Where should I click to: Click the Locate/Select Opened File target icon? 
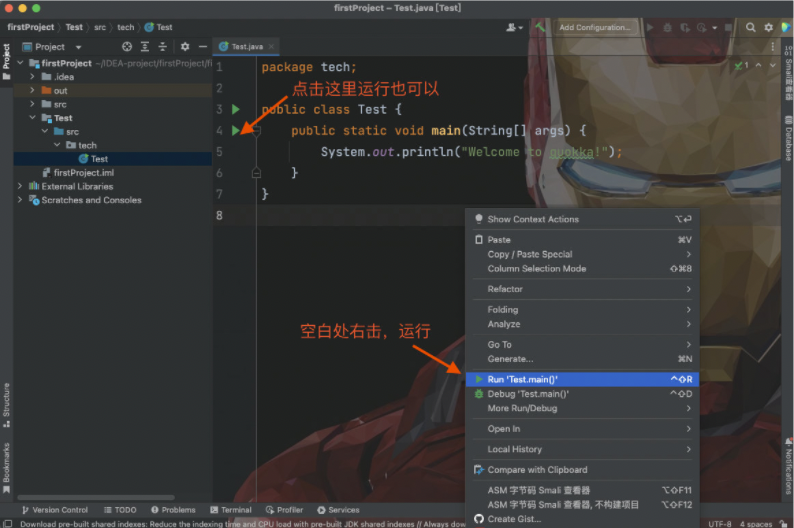pos(127,47)
